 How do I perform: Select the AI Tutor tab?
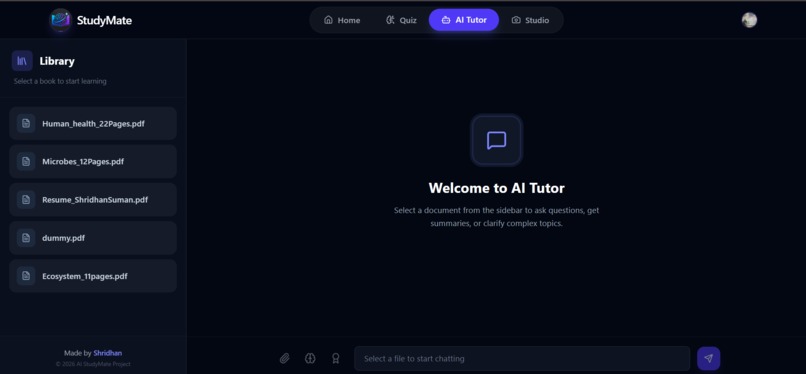coord(464,20)
